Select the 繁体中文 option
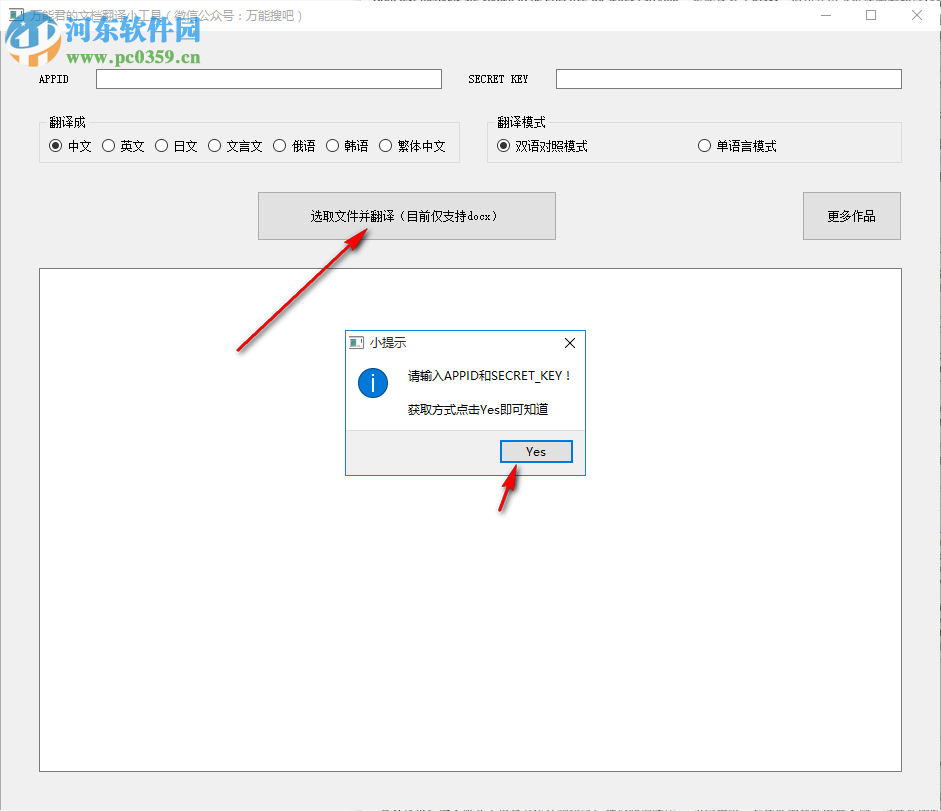The height and width of the screenshot is (811, 941). pyautogui.click(x=386, y=145)
